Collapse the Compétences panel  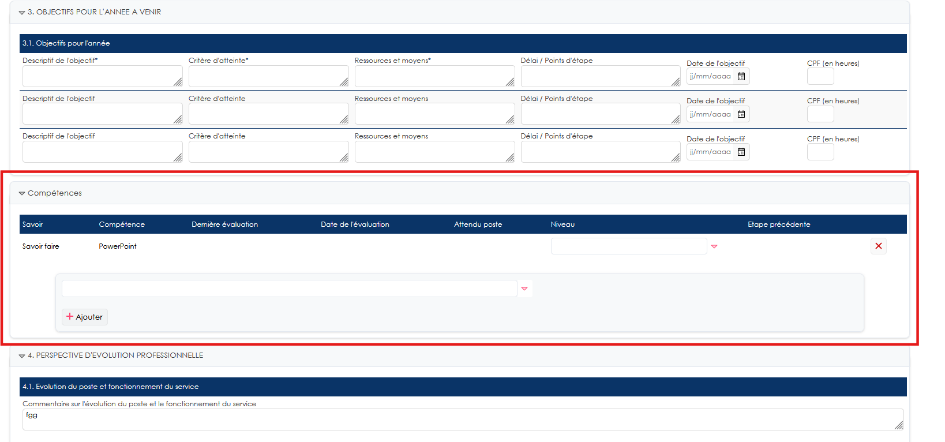(x=22, y=194)
